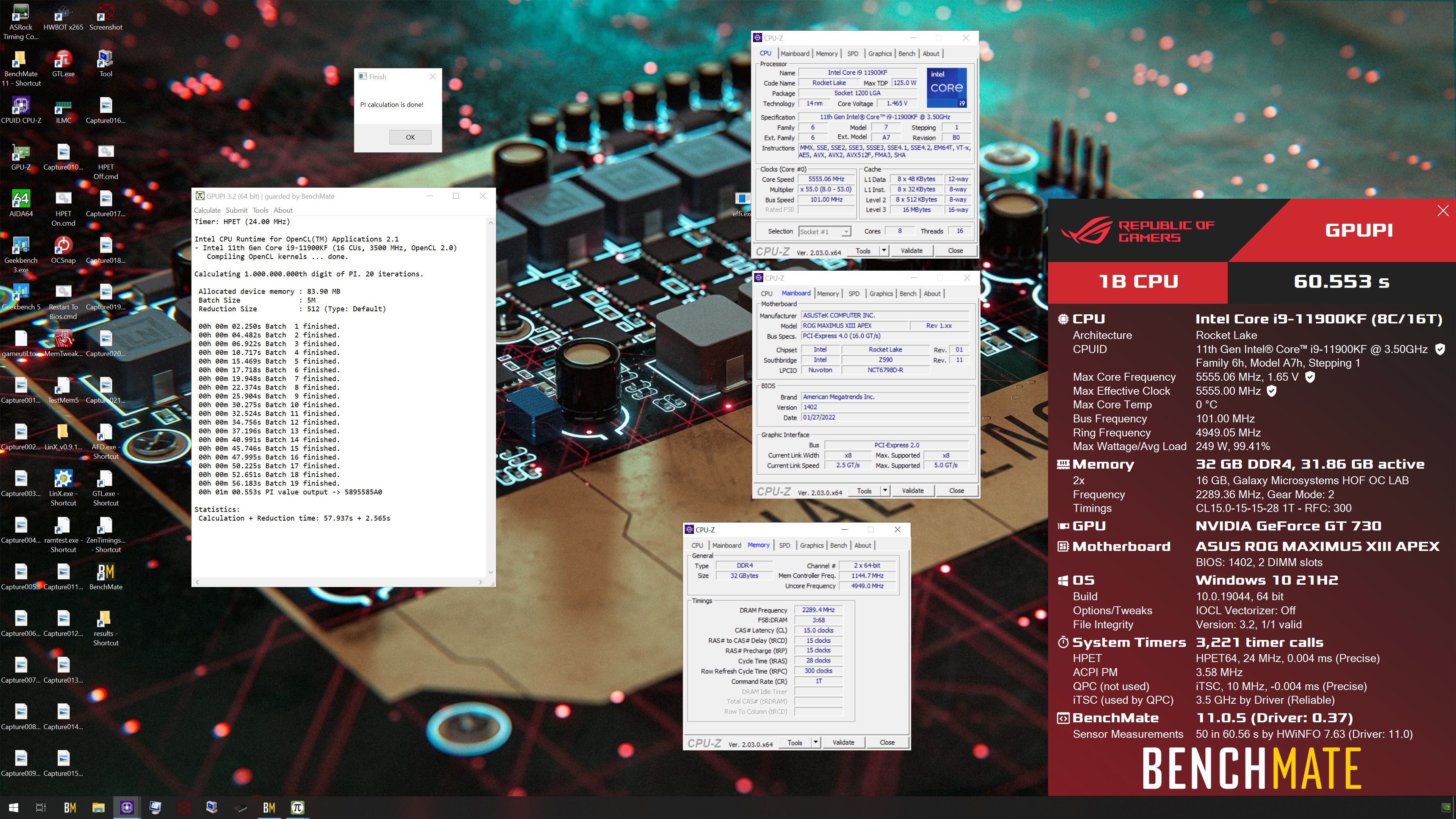Viewport: 1456px width, 819px height.
Task: Open Calculate menu in GPUPI
Action: point(207,210)
